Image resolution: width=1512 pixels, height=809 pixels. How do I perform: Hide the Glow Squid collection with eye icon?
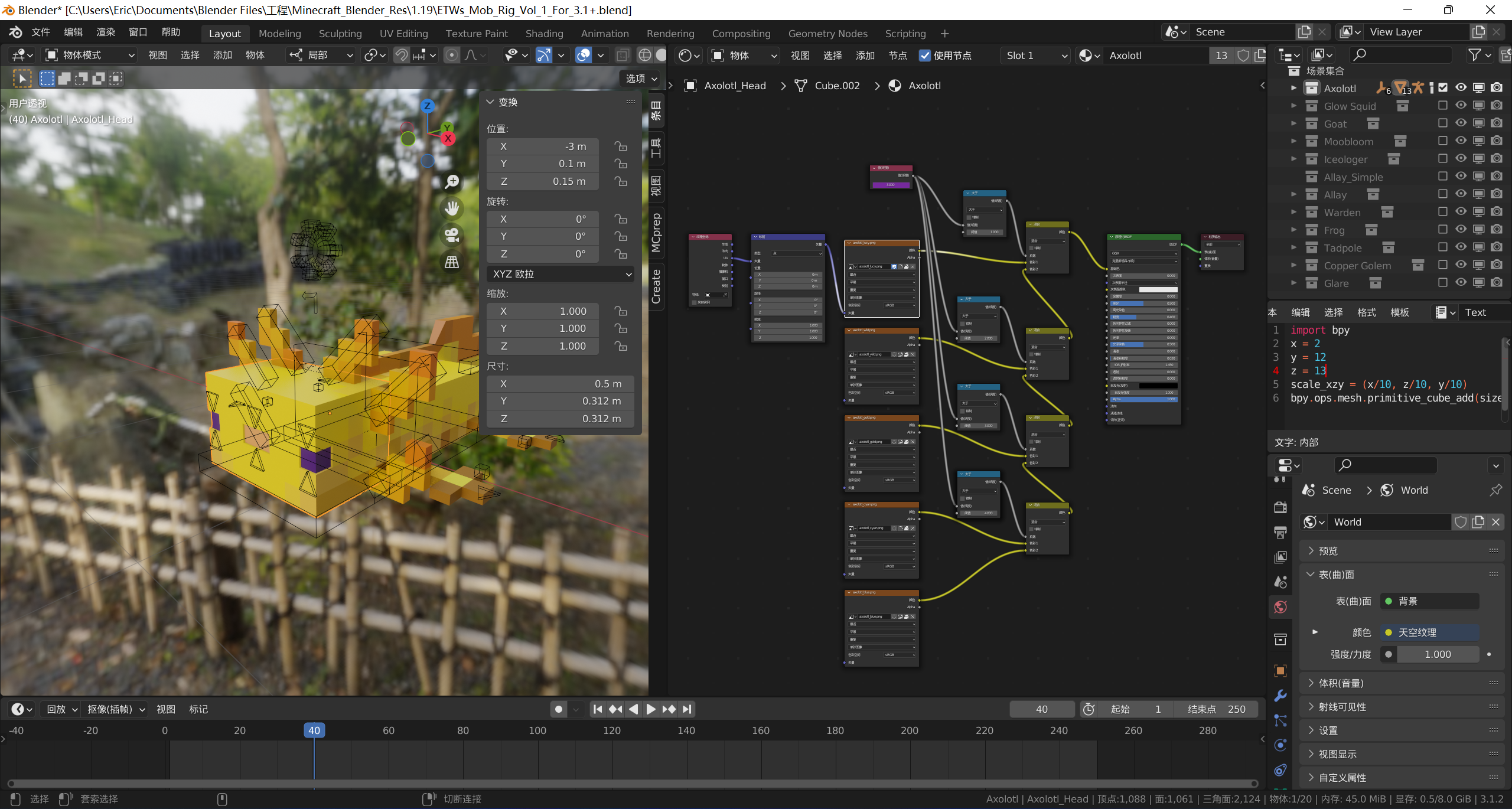click(x=1461, y=106)
